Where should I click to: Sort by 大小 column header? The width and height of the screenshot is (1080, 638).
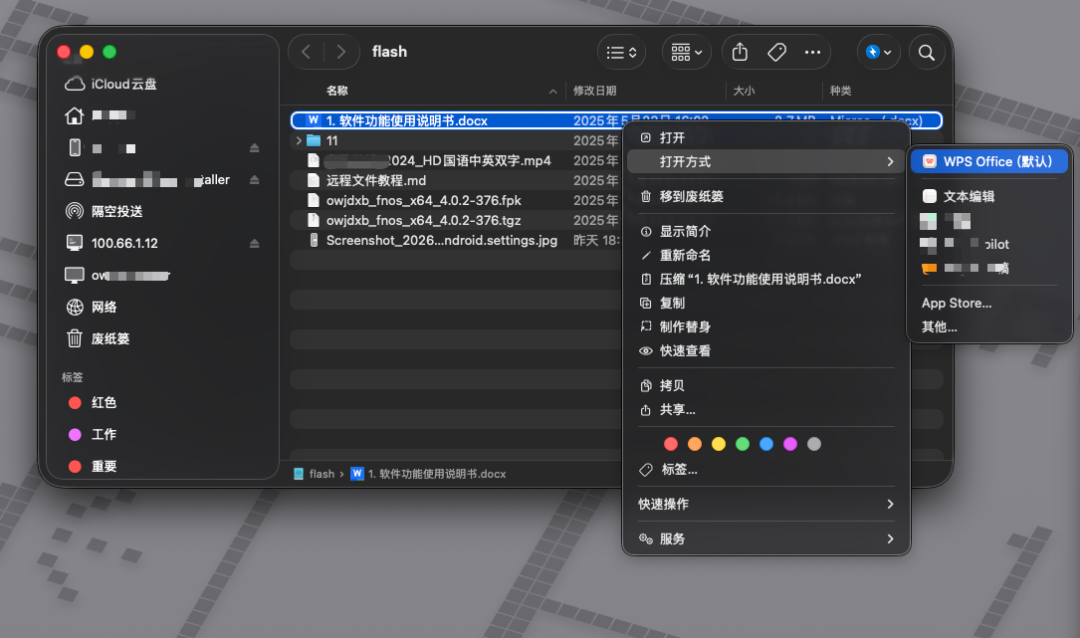(x=744, y=91)
